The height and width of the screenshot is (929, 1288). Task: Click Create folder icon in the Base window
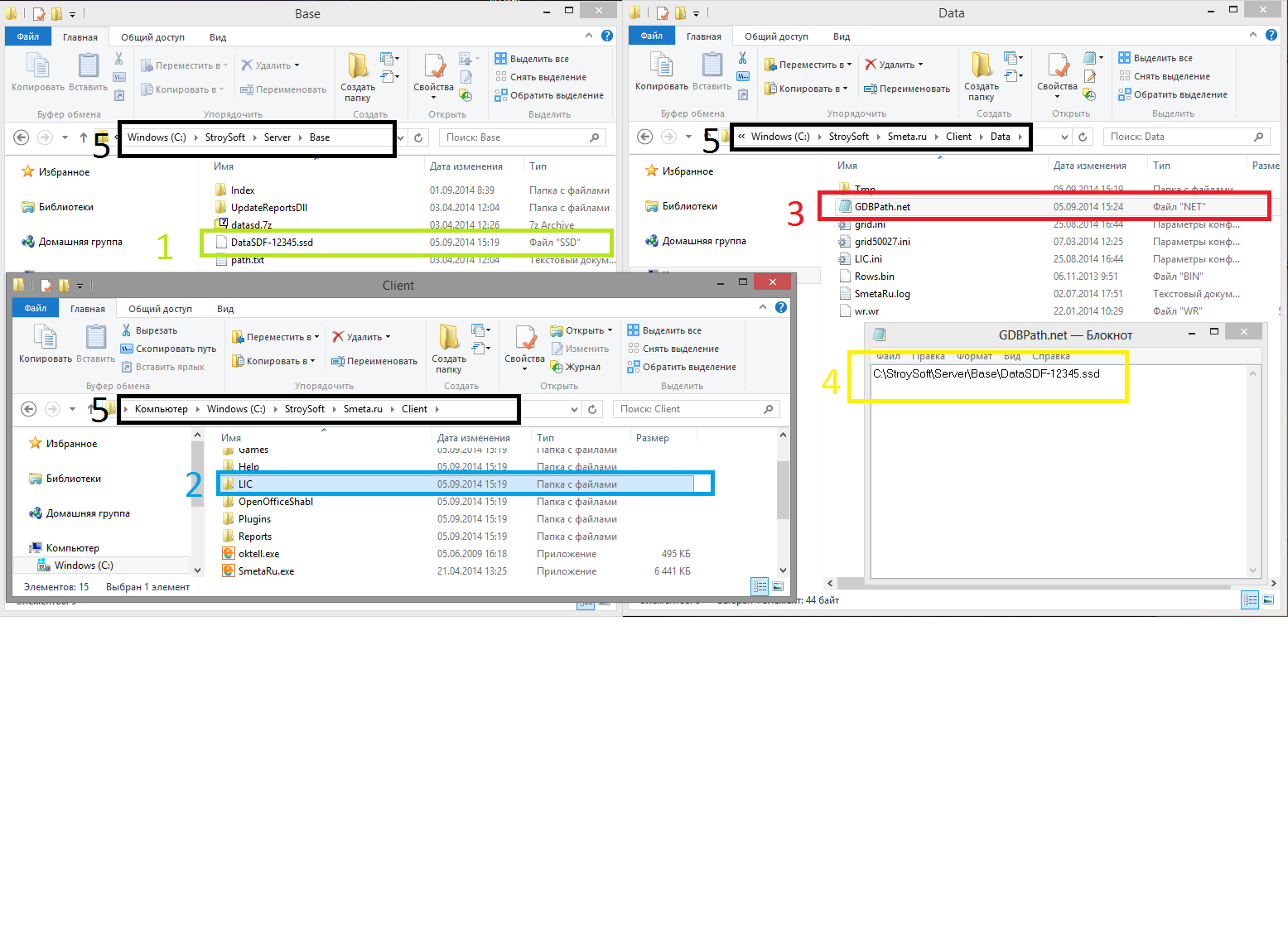358,68
